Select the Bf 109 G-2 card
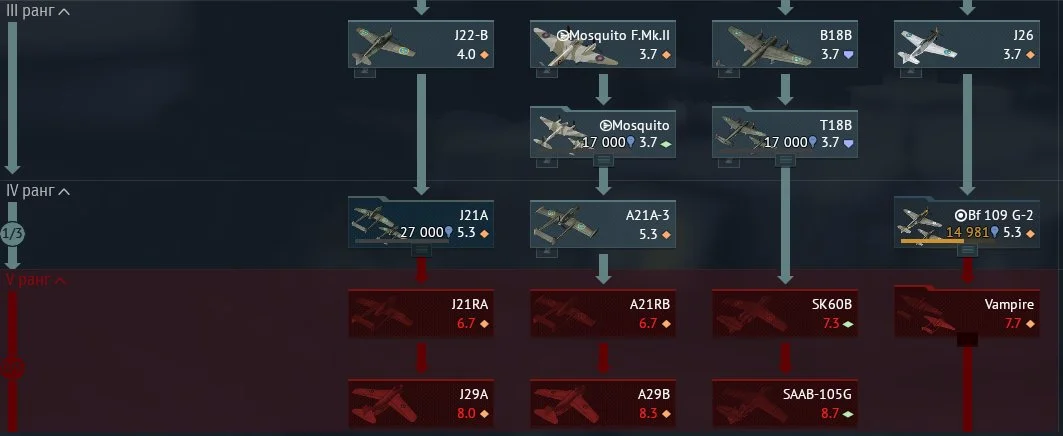Viewport: 1063px width, 436px height. [x=966, y=223]
